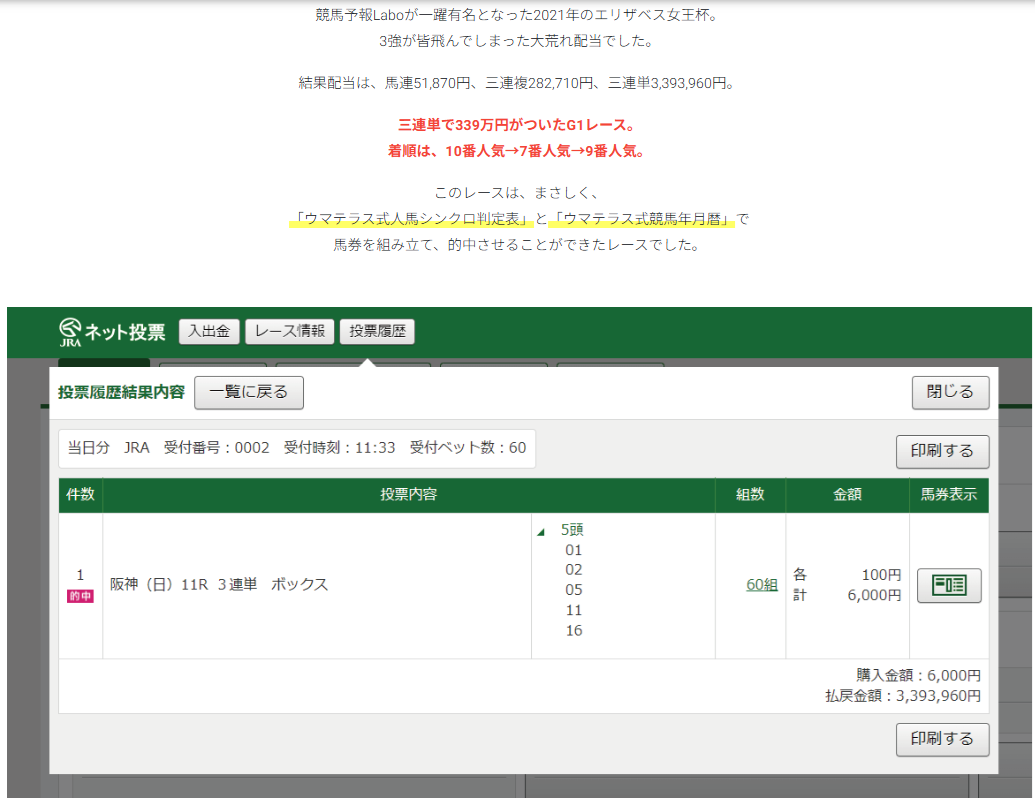Viewport: 1035px width, 802px height.
Task: Click the 払戻金額：3,393,960円 text
Action: tap(902, 696)
